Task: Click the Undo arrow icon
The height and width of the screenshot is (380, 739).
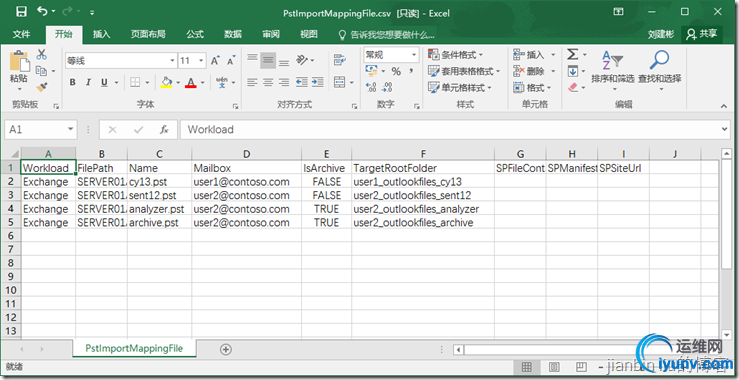Action: coord(42,11)
